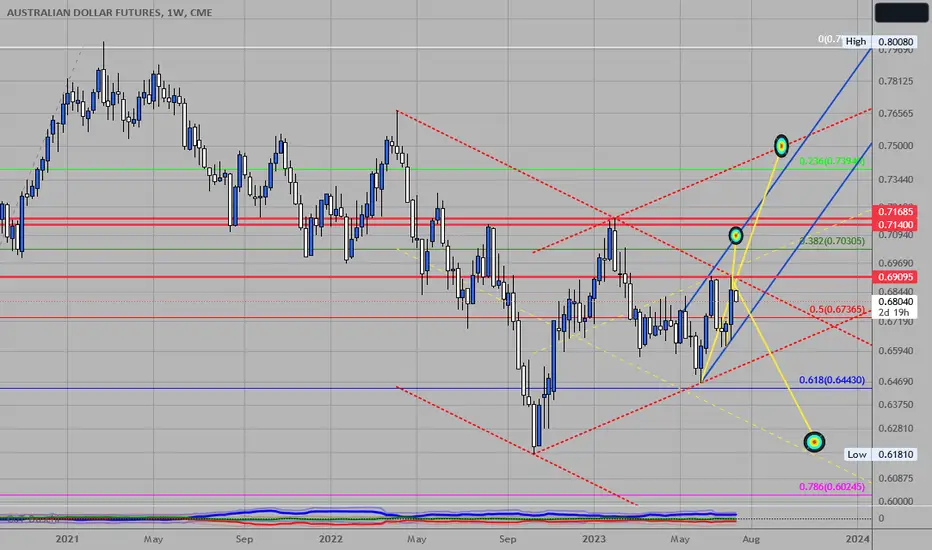Image resolution: width=932 pixels, height=550 pixels.
Task: Select the 0.236(0.73940) Fibonacci level label
Action: click(x=832, y=161)
